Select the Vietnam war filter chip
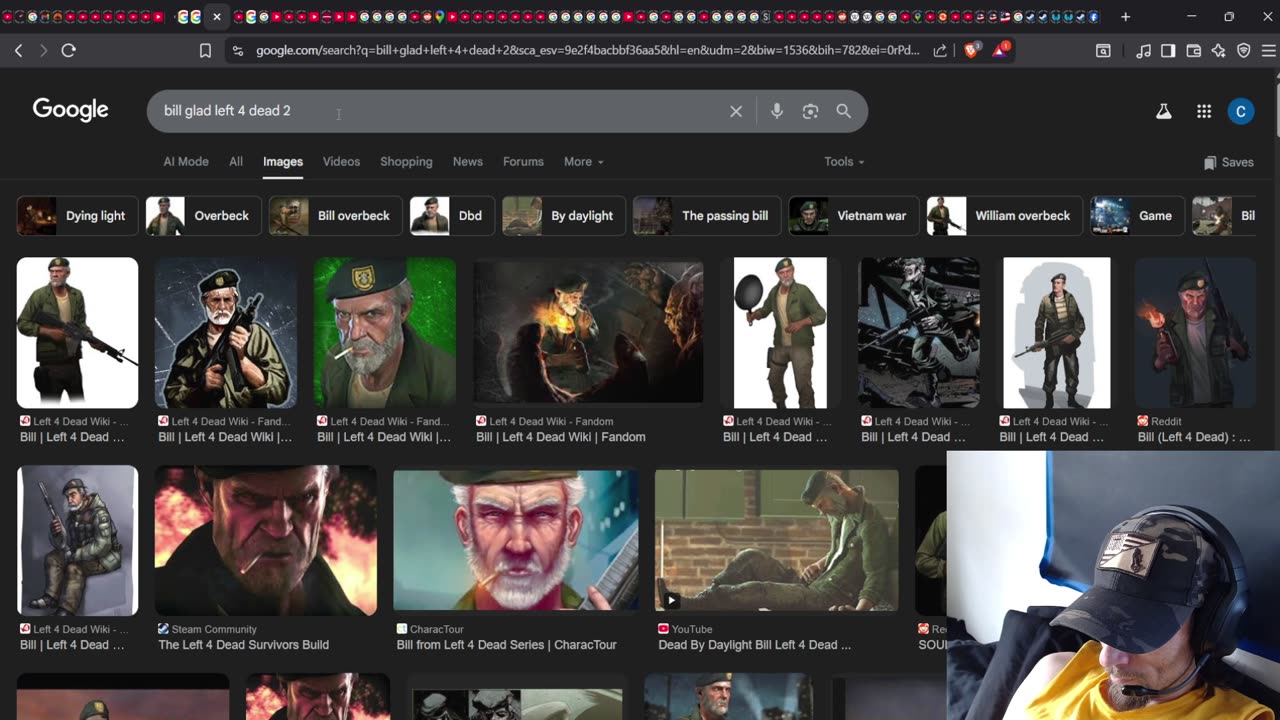This screenshot has height=720, width=1280. click(854, 216)
